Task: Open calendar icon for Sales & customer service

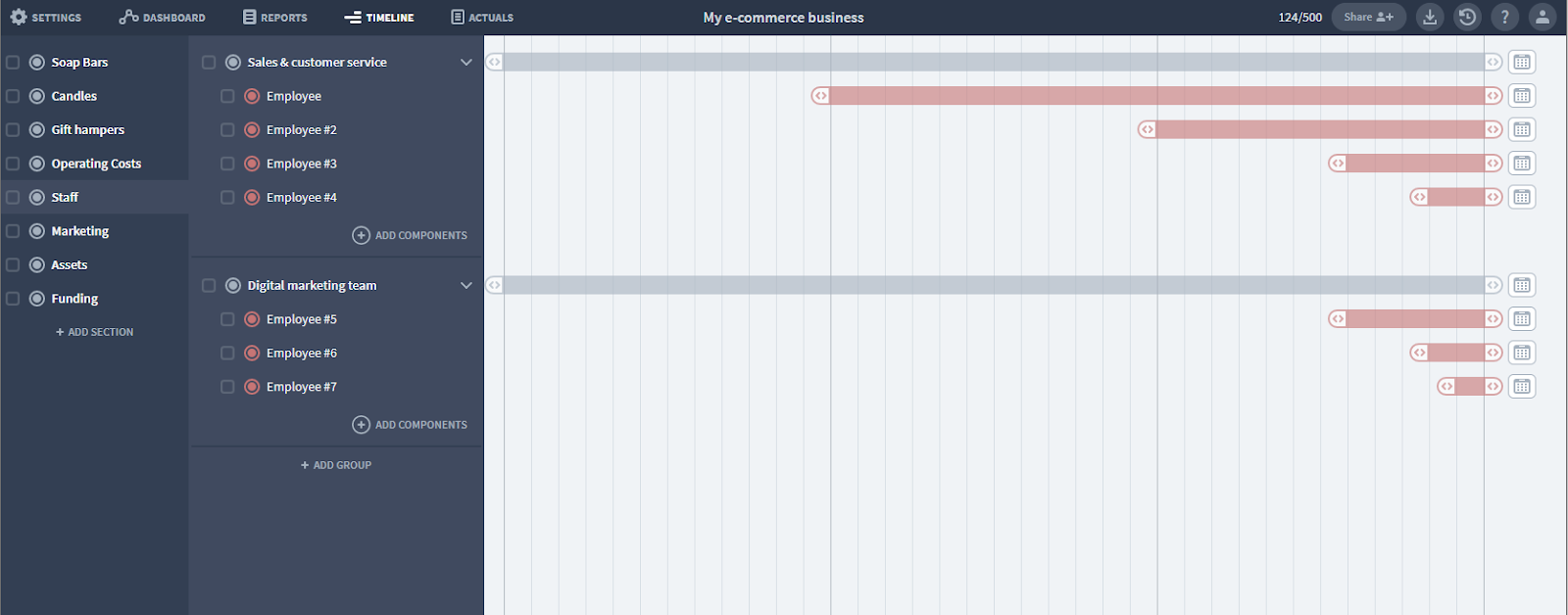Action: click(1522, 62)
